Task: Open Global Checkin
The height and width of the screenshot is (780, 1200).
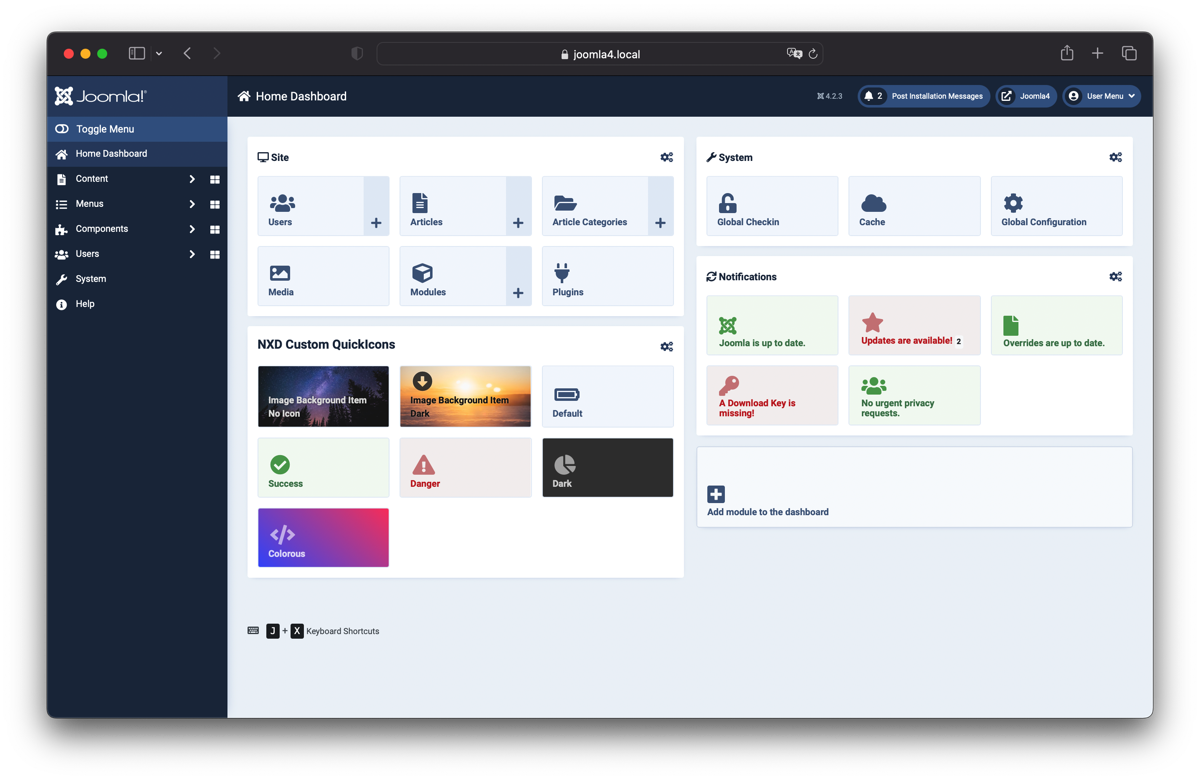Action: pos(772,206)
